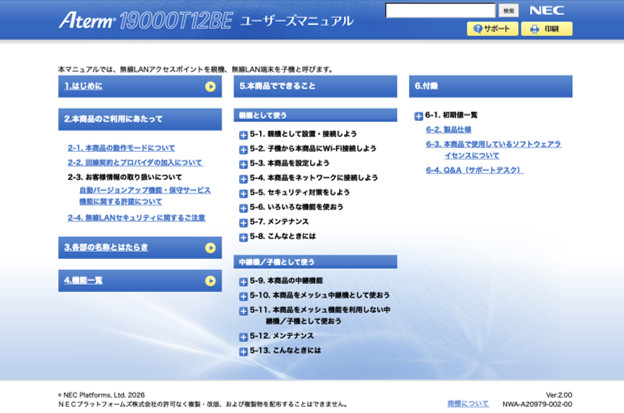Expand 5-5. セキュリティ対策をしよう plus icon
This screenshot has width=624, height=413.
(x=243, y=194)
